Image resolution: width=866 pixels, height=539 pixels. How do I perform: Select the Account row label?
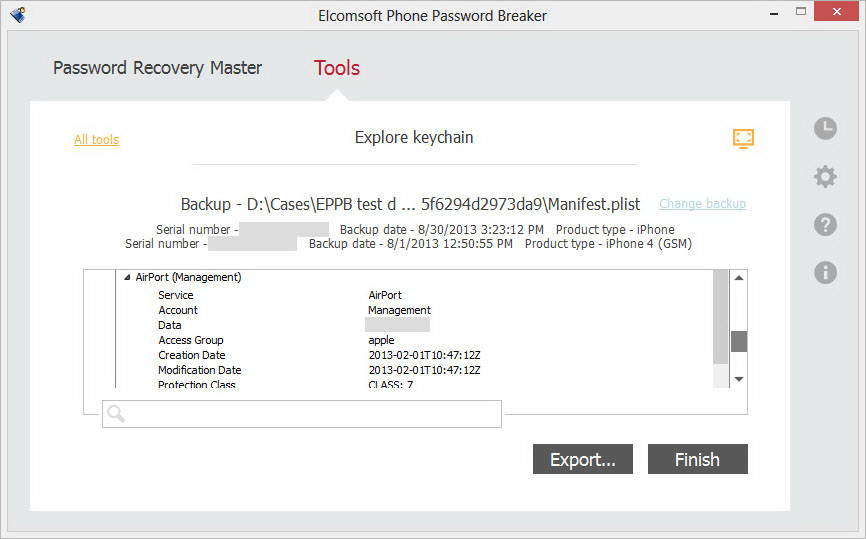178,310
